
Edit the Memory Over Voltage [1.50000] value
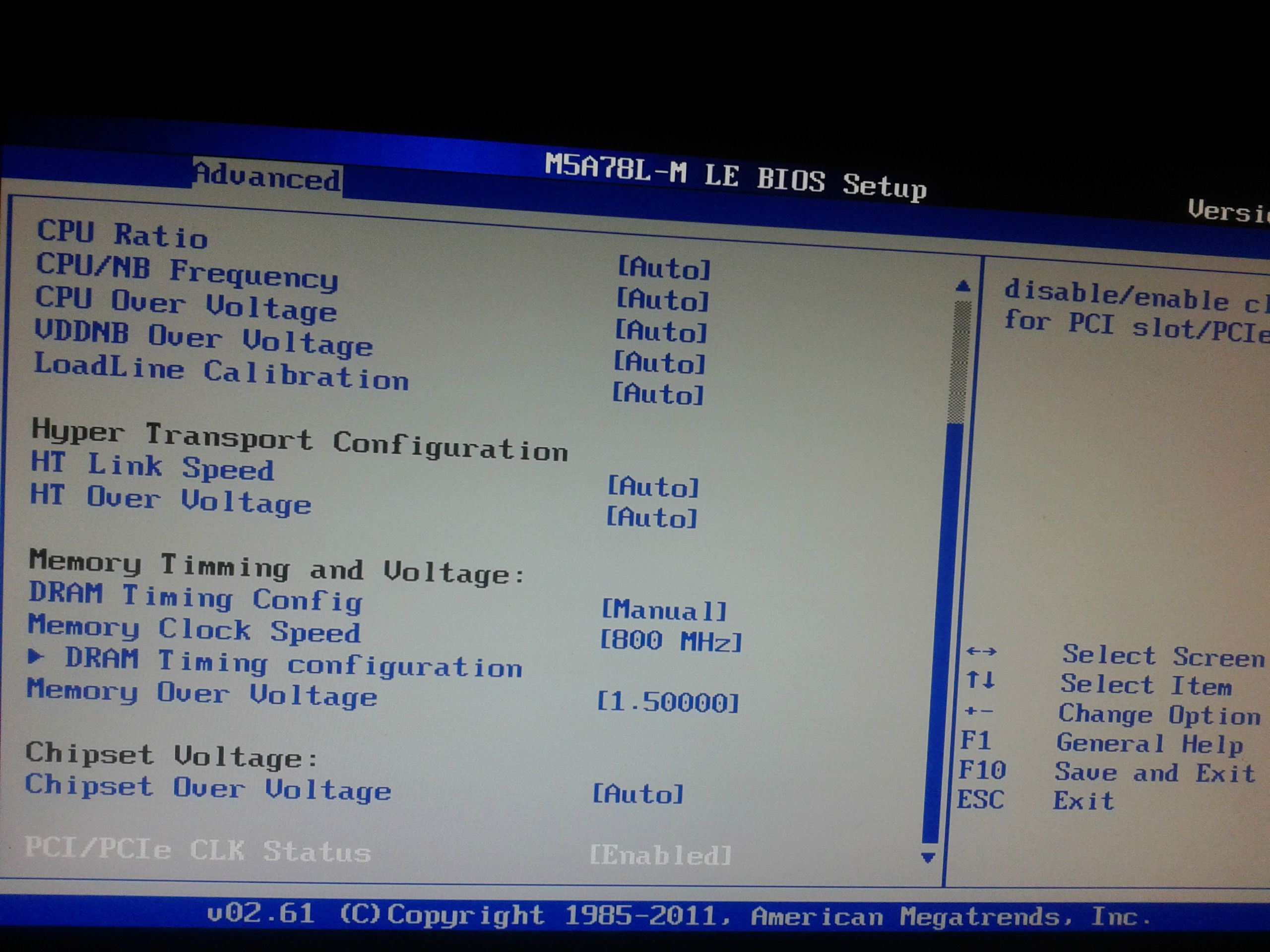(668, 703)
